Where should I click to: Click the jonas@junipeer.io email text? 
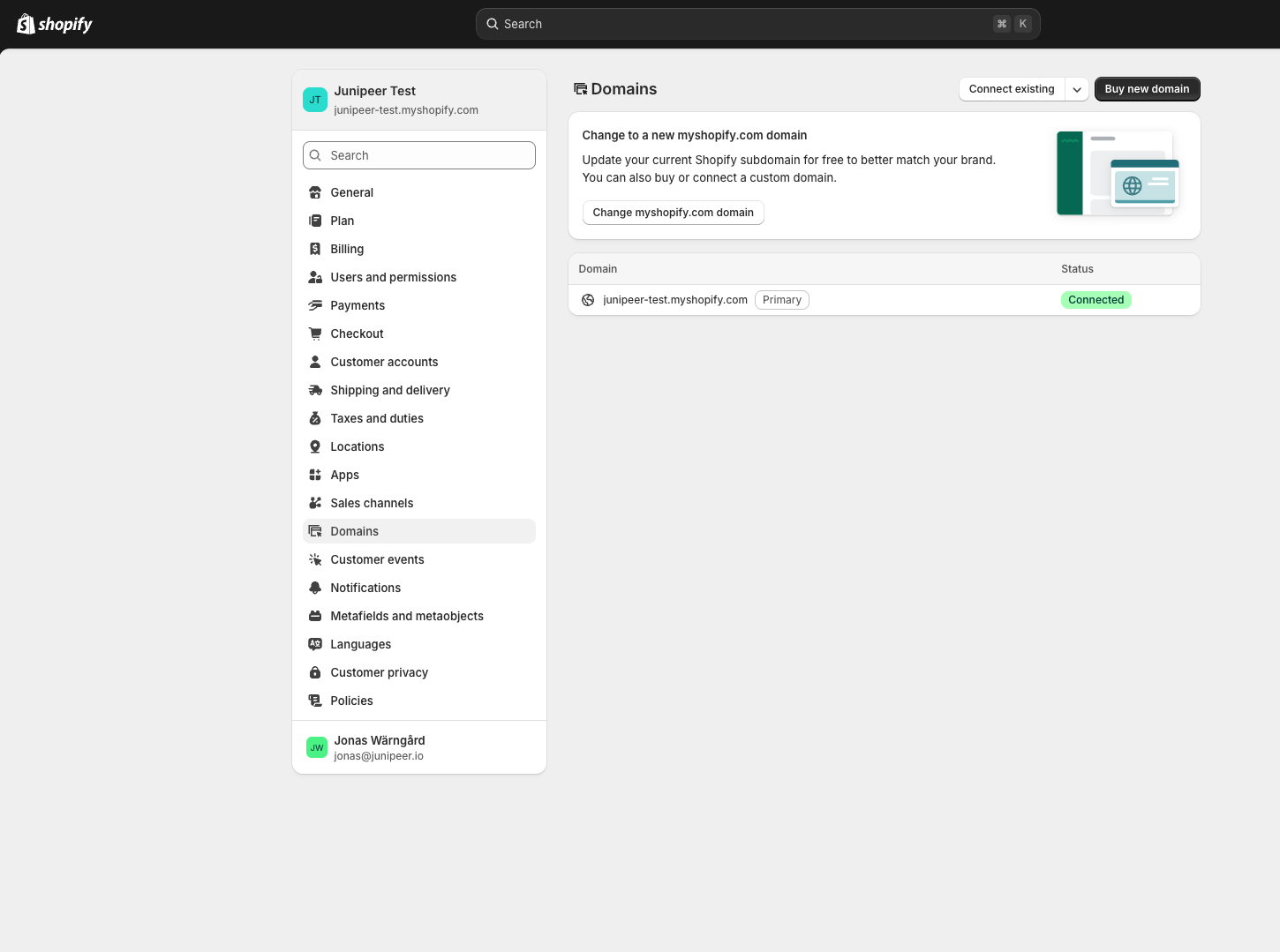[x=379, y=756]
